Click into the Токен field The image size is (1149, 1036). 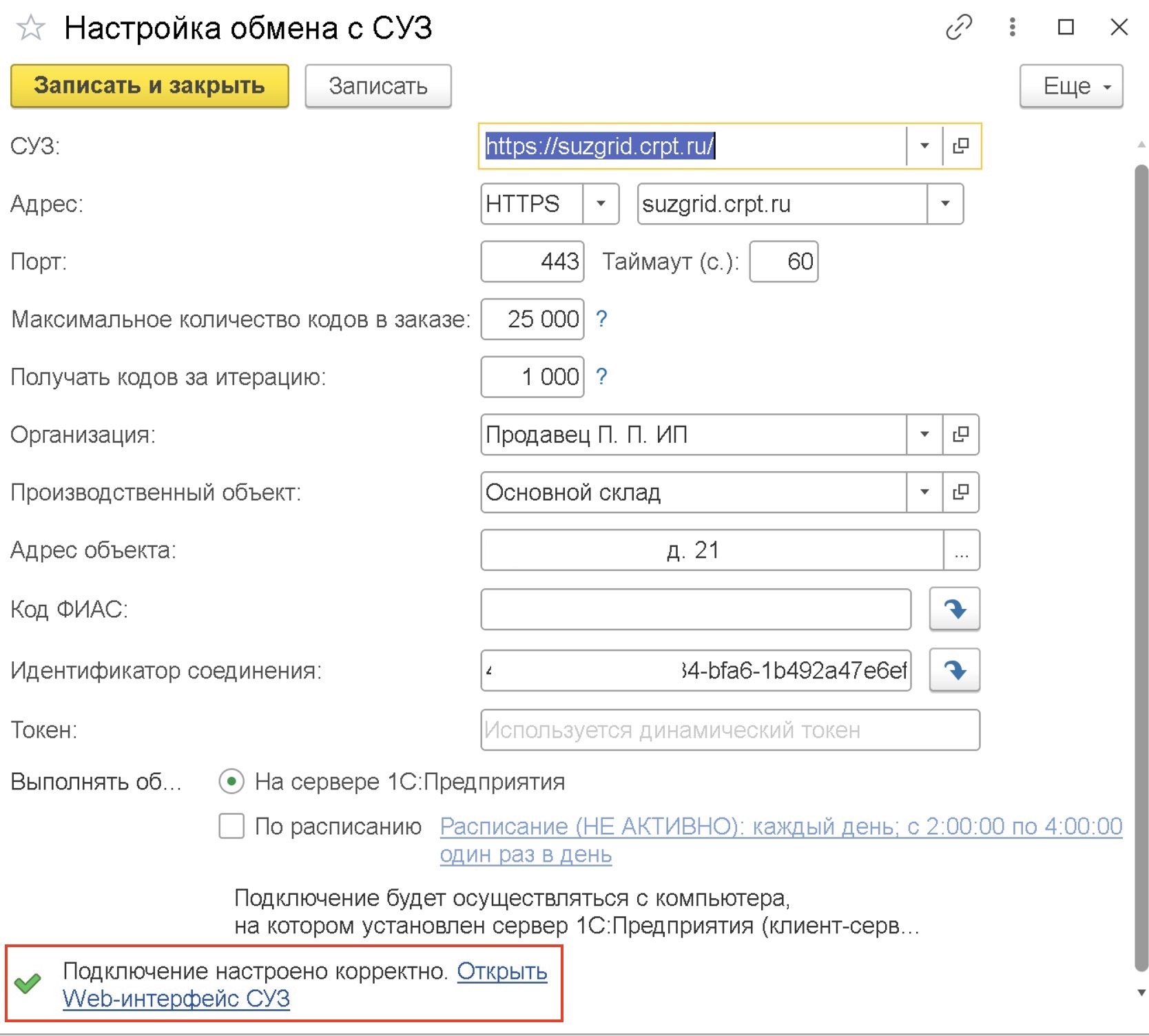point(730,730)
